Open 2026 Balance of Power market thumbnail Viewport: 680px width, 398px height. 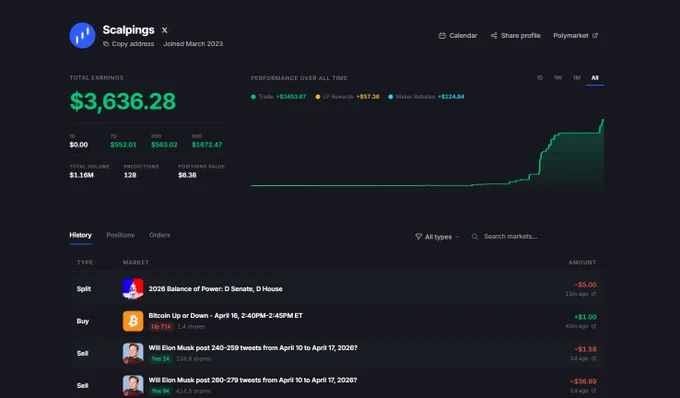pyautogui.click(x=133, y=289)
